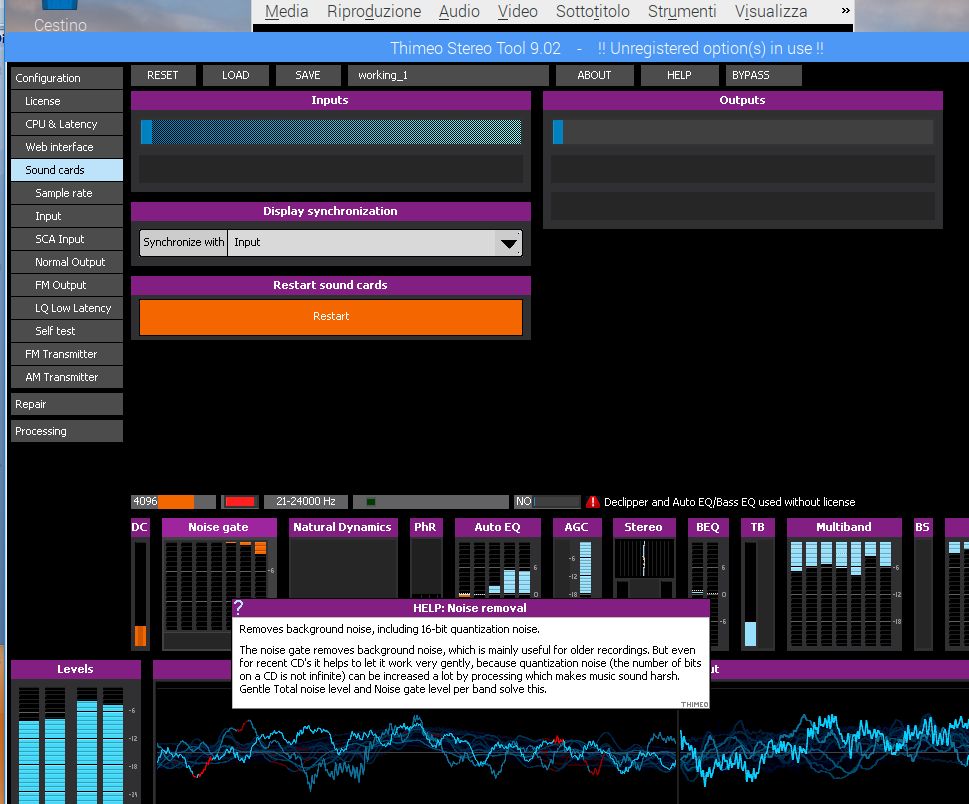This screenshot has width=969, height=804.
Task: Open the Sample rate settings
Action: (67, 193)
